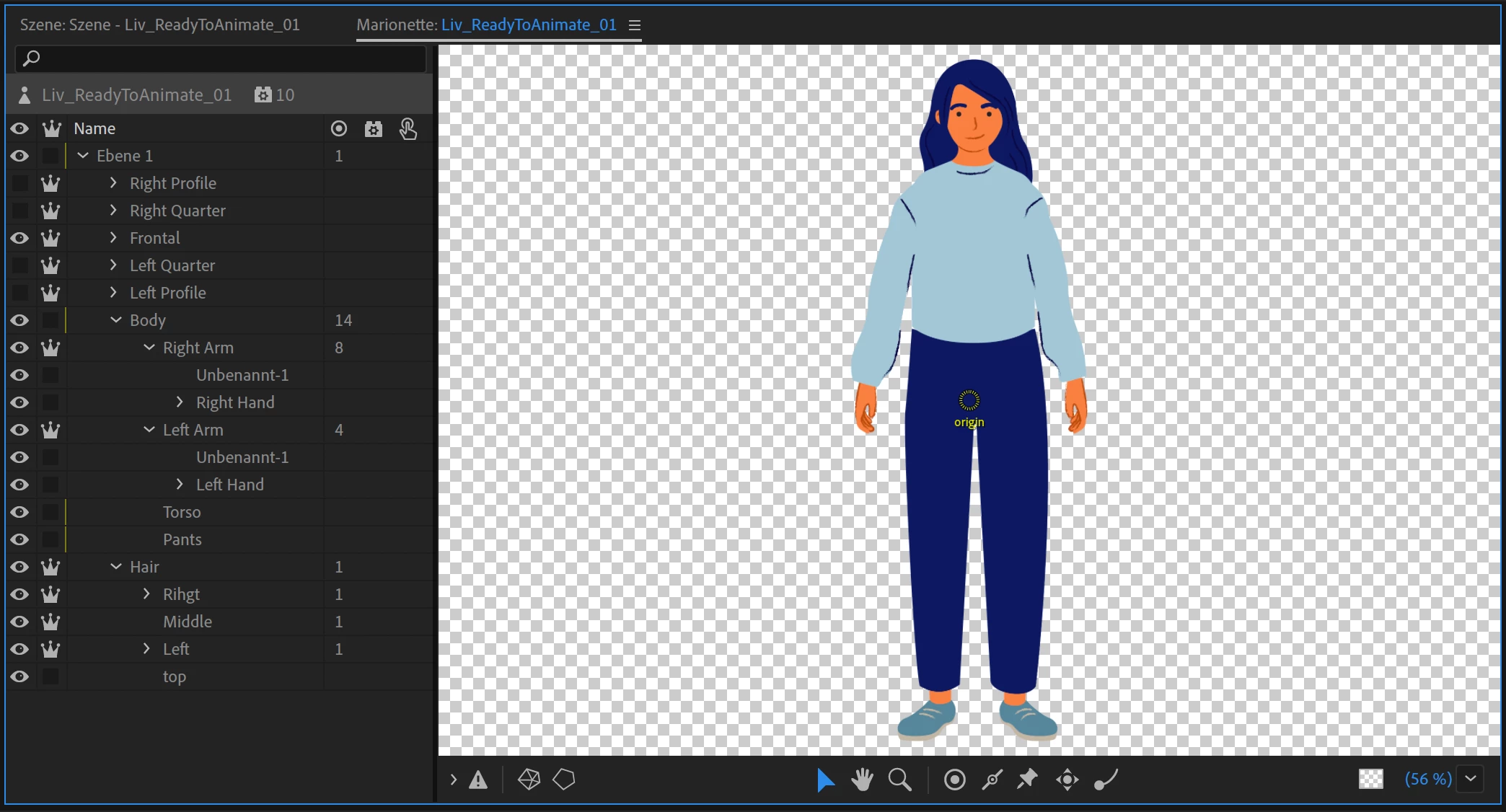
Task: Select the Dragger tool
Action: tap(1067, 780)
